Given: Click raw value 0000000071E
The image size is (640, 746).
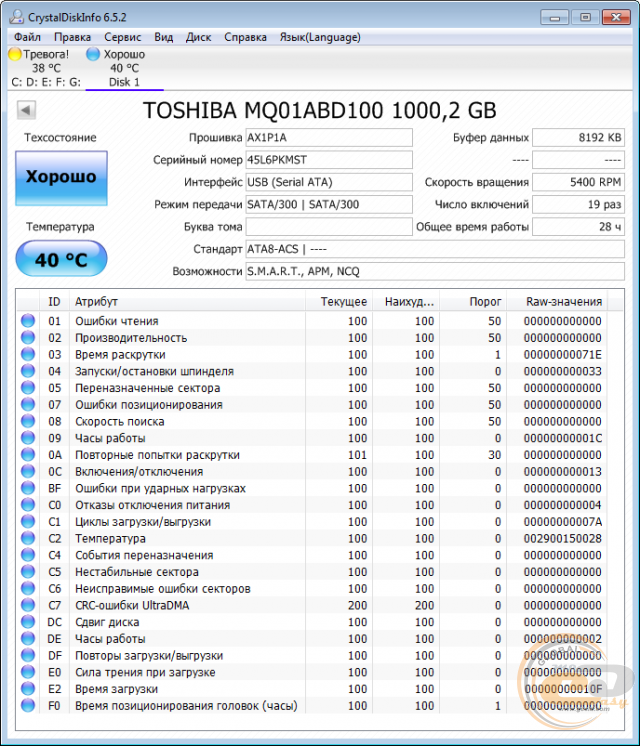Looking at the screenshot, I should coord(562,354).
